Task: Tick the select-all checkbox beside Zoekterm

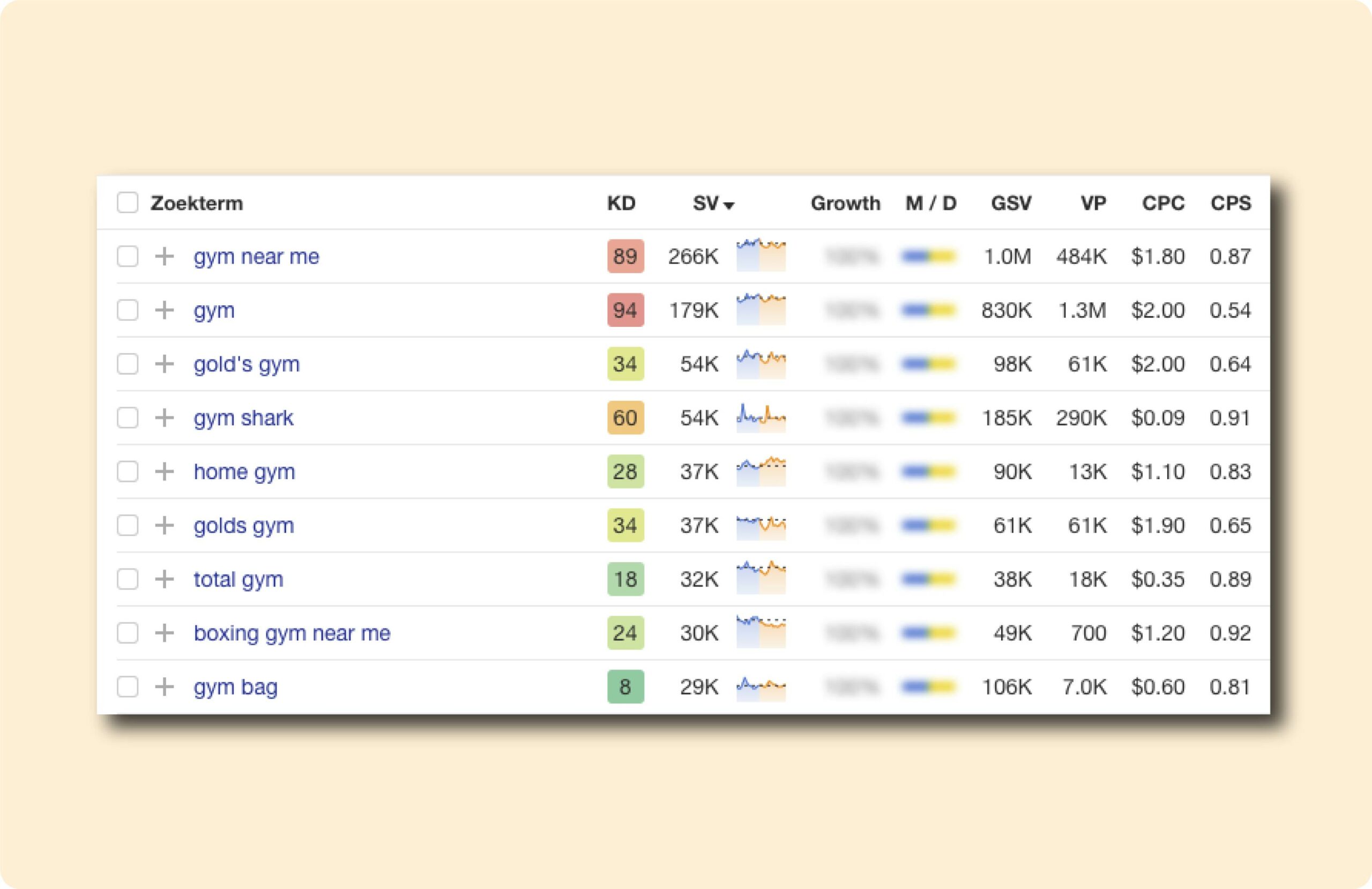Action: pos(128,203)
